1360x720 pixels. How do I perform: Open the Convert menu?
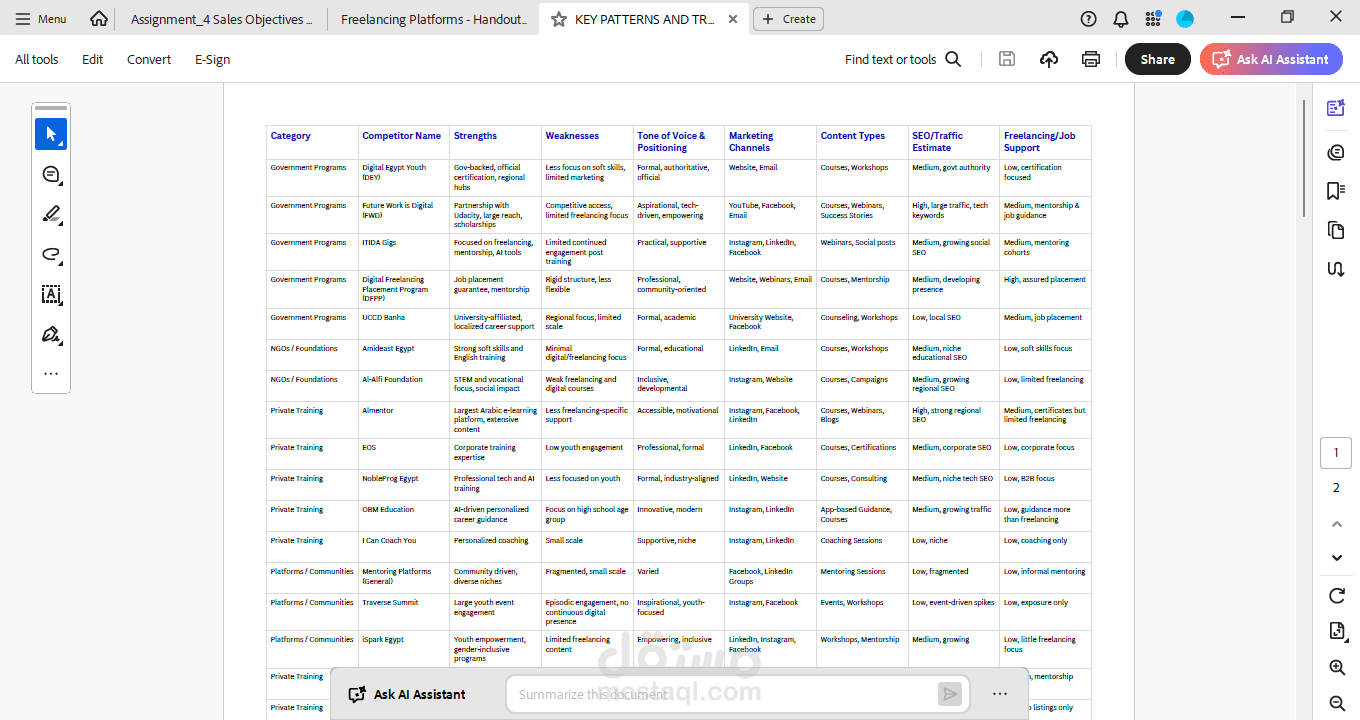coord(149,59)
